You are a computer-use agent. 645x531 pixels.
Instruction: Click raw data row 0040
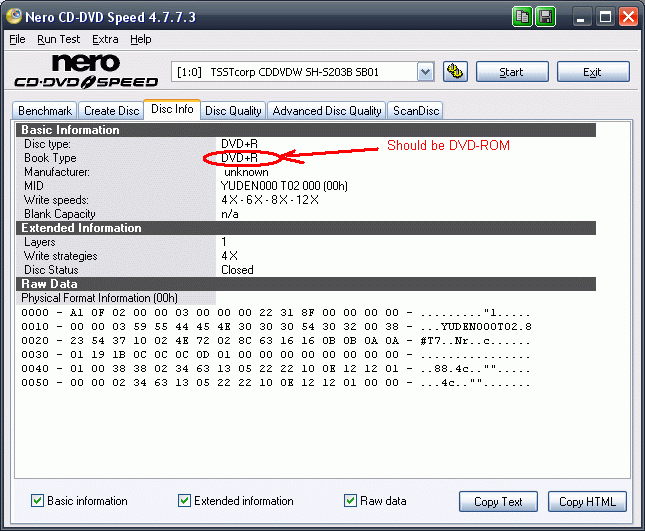pos(276,369)
